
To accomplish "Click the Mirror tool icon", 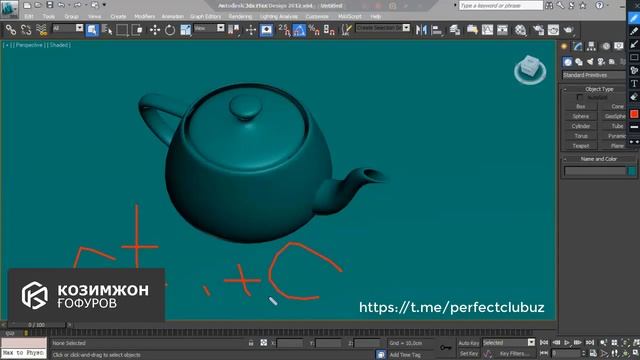I will click(x=421, y=30).
